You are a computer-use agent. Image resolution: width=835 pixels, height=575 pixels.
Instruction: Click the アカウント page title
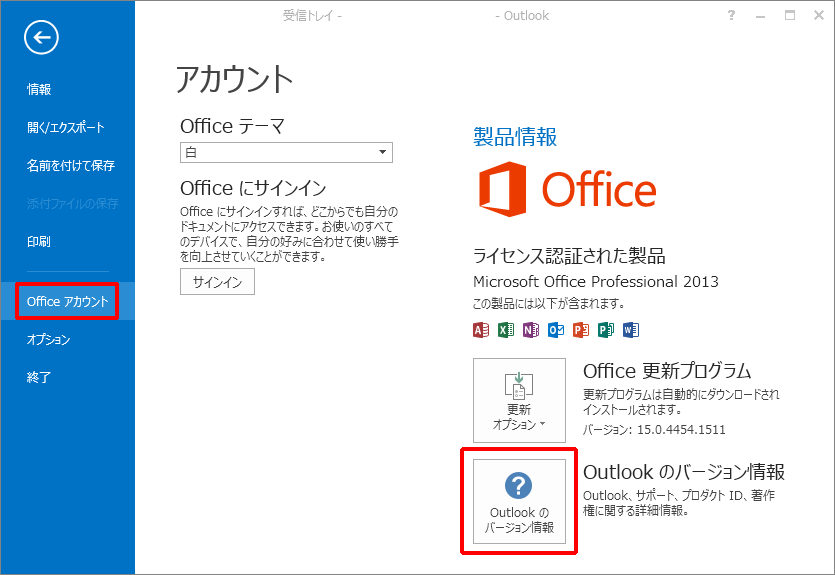(234, 79)
